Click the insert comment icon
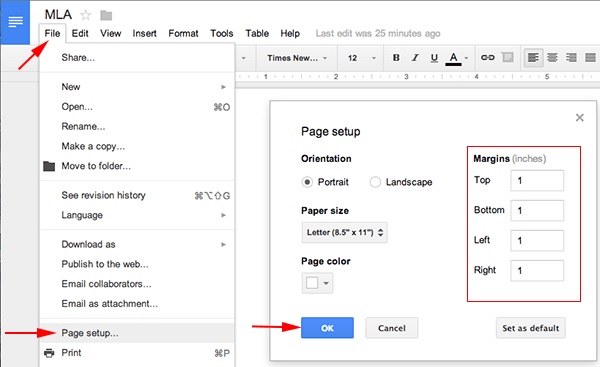This screenshot has height=367, width=600. [x=507, y=57]
